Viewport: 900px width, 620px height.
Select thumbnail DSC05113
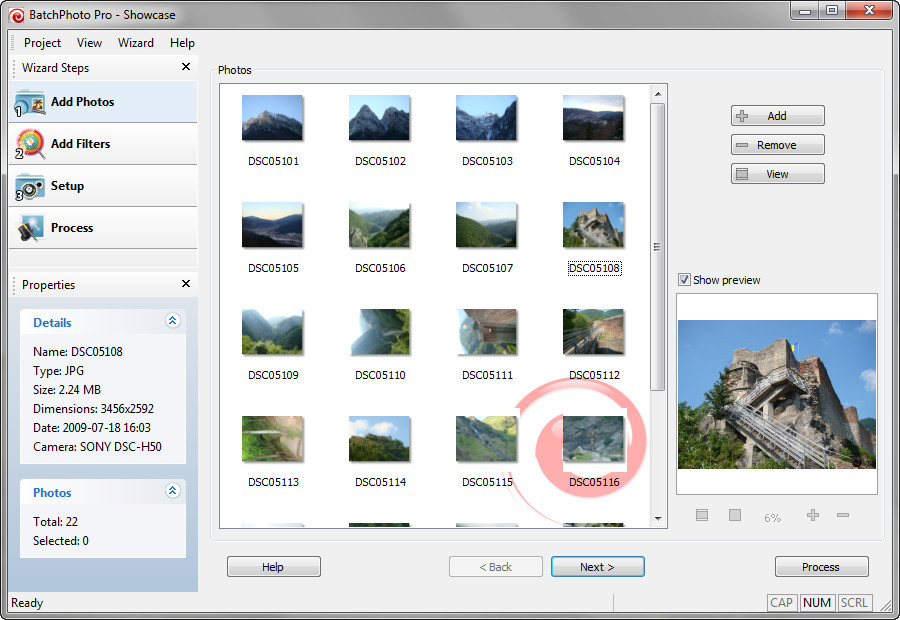pyautogui.click(x=273, y=439)
